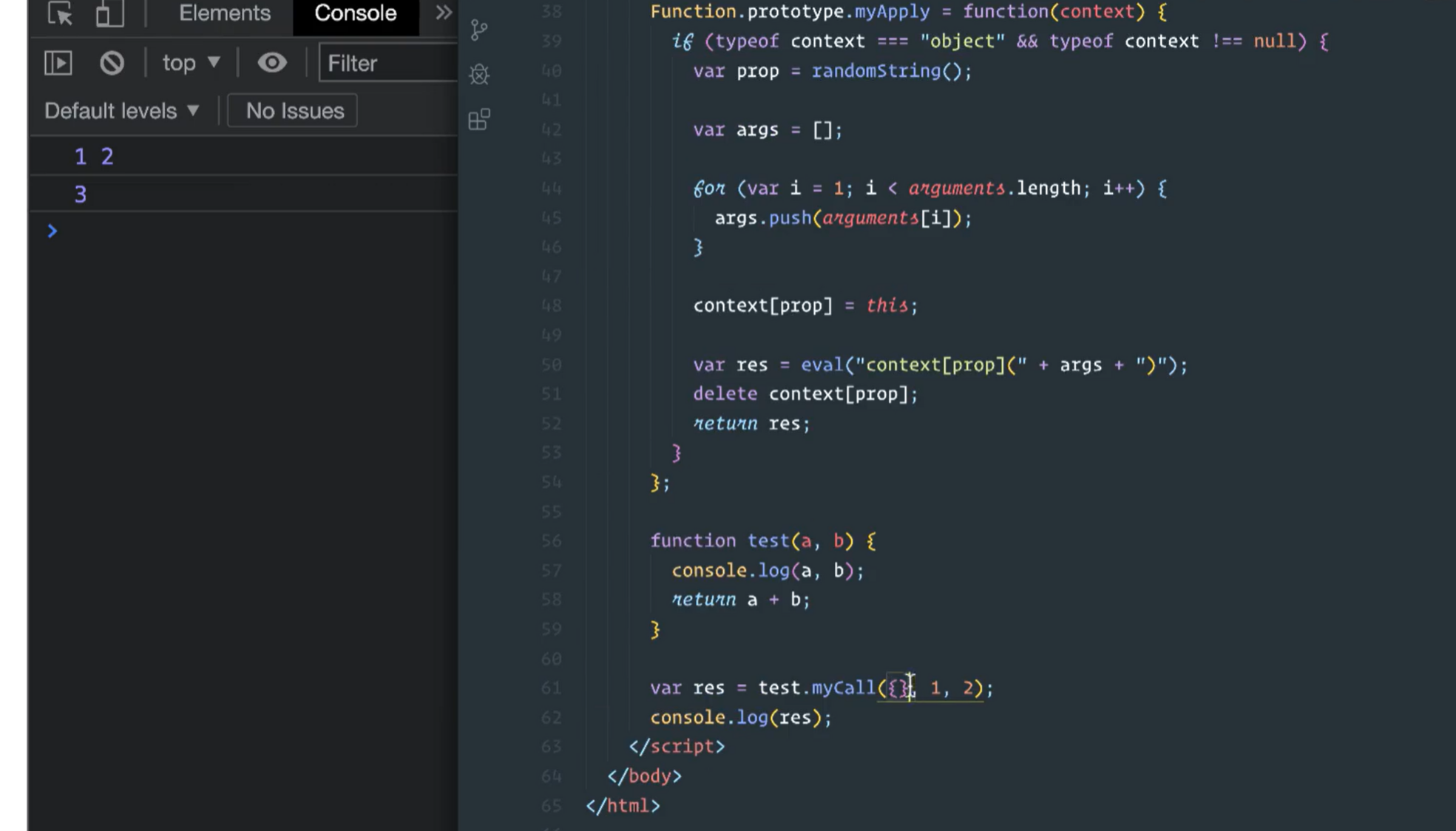The width and height of the screenshot is (1456, 831).
Task: Click the No Issues button
Action: coord(294,111)
